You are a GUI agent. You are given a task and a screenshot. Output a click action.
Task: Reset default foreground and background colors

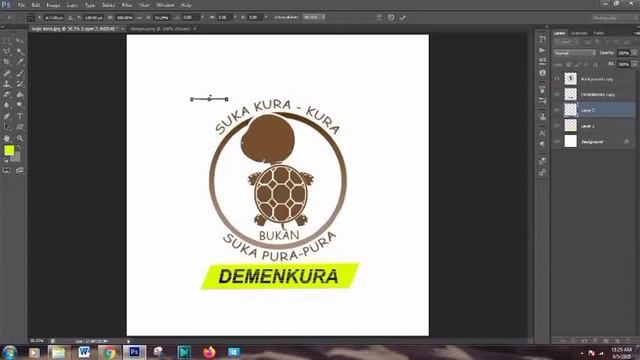(x=6, y=161)
